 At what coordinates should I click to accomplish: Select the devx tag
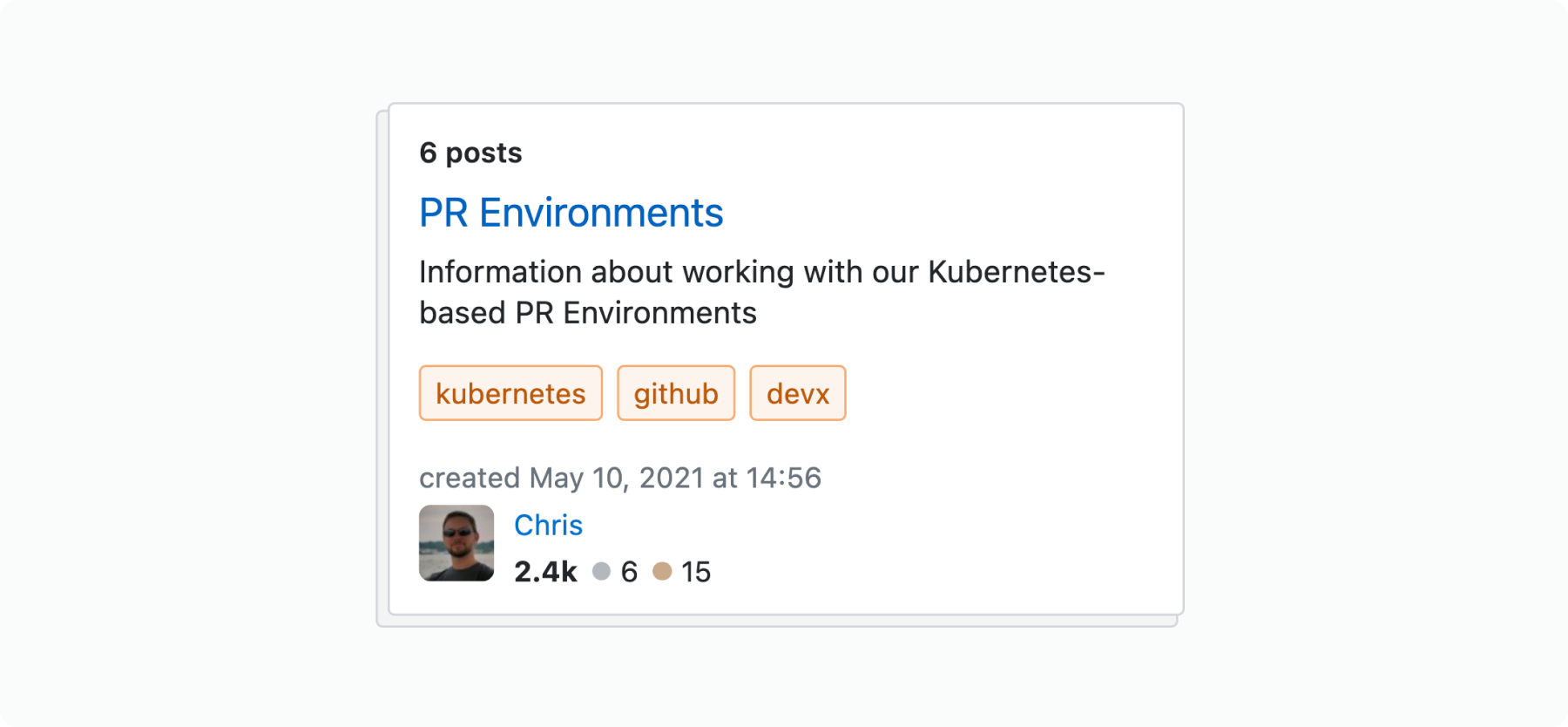[x=798, y=393]
